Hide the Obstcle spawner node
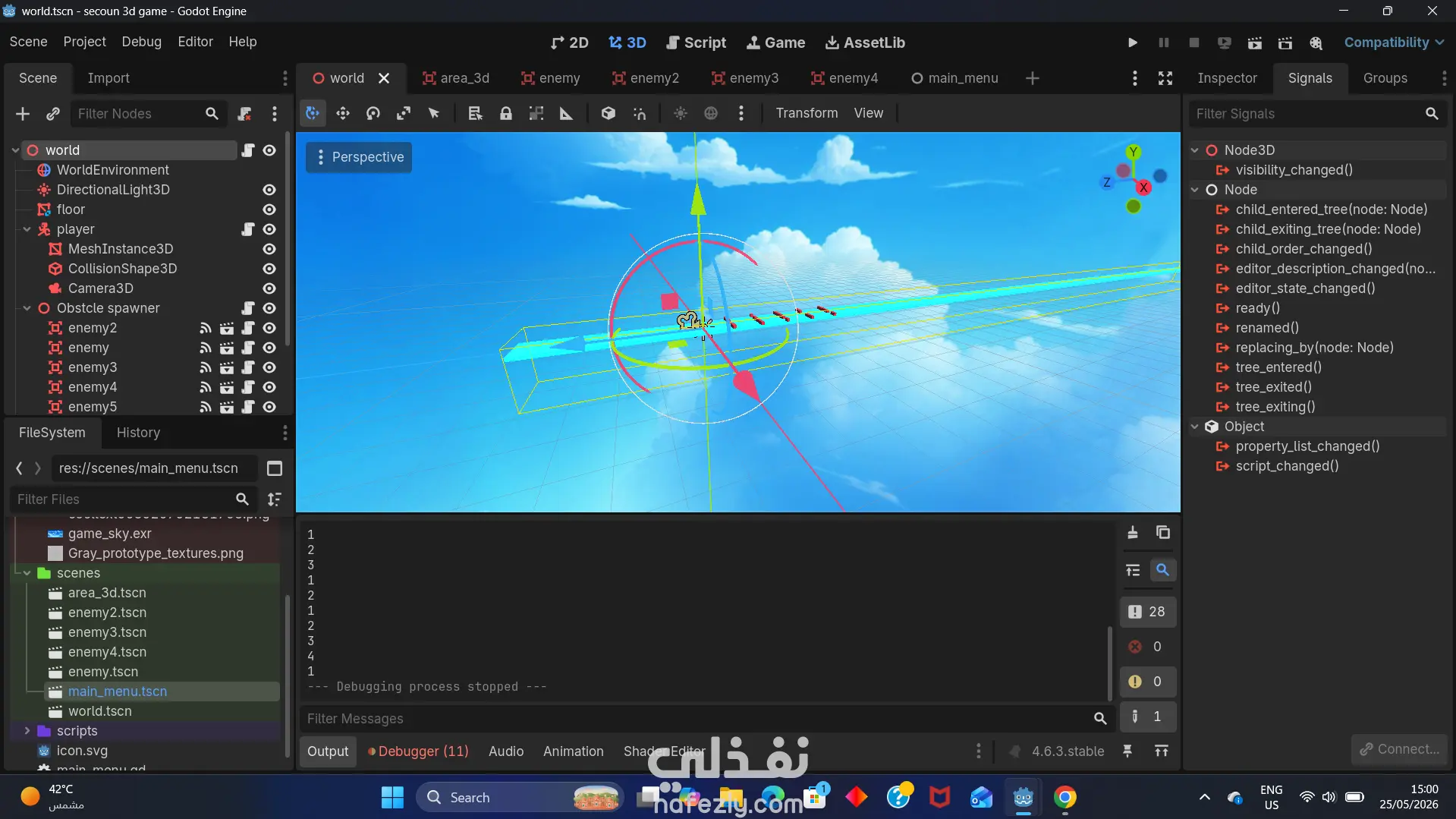1456x819 pixels. (x=269, y=308)
